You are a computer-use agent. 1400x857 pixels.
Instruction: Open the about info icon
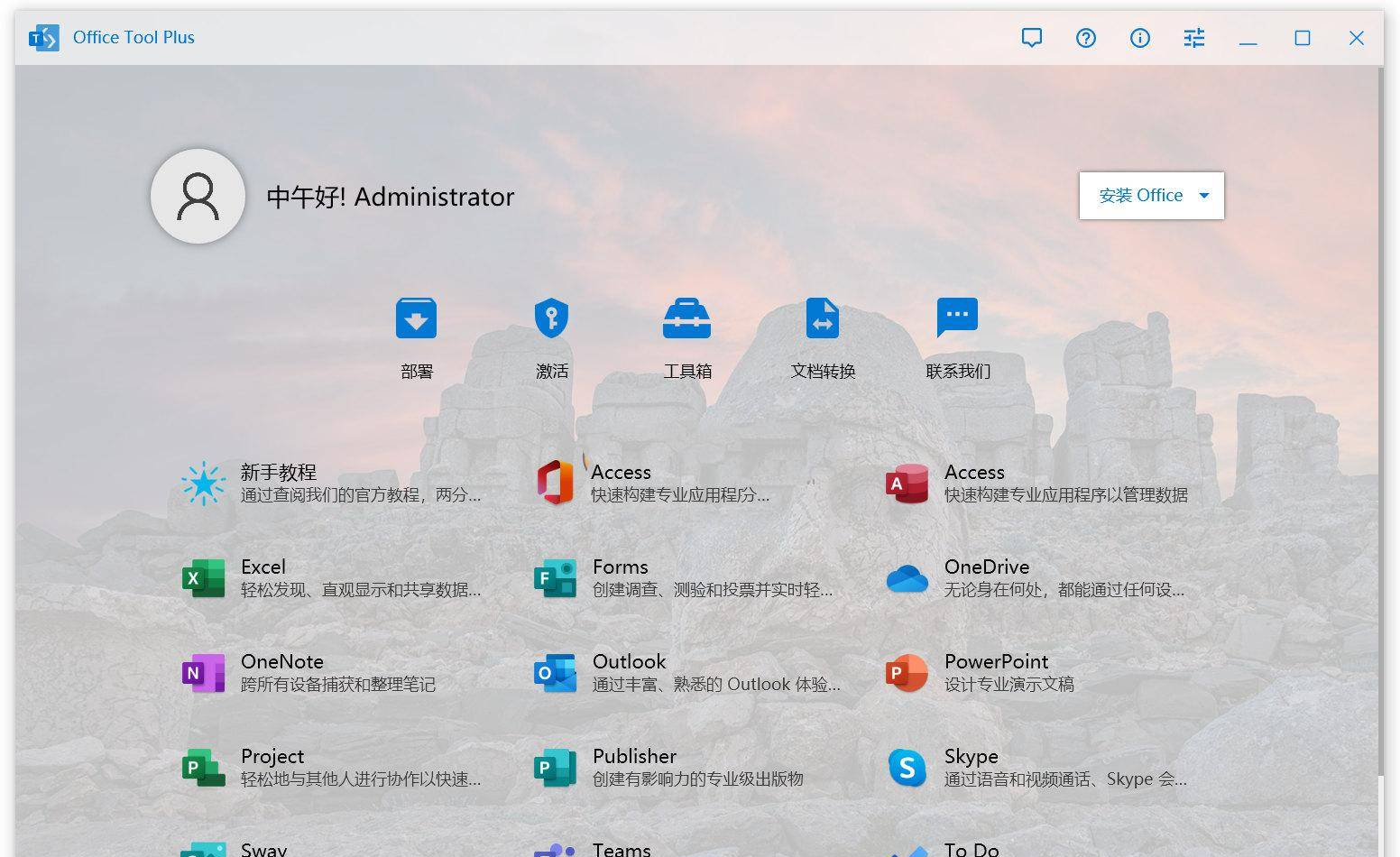pos(1139,38)
